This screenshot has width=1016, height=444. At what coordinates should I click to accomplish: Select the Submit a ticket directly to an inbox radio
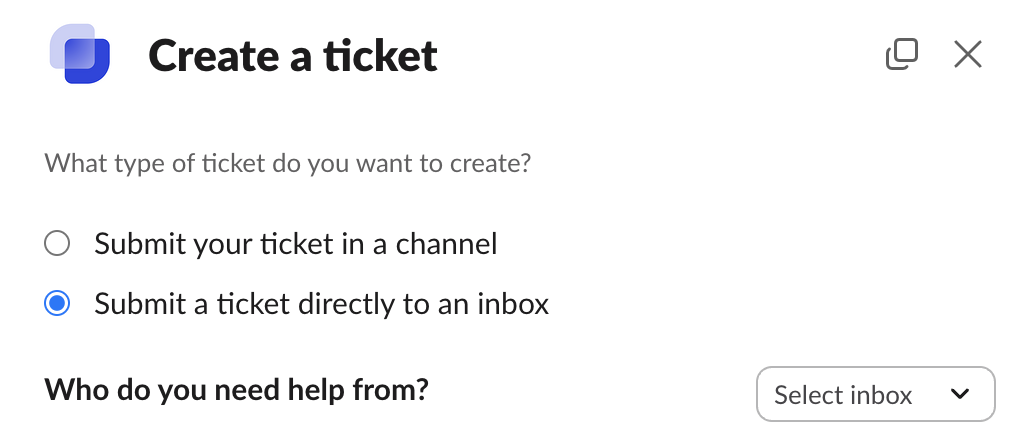[x=57, y=303]
